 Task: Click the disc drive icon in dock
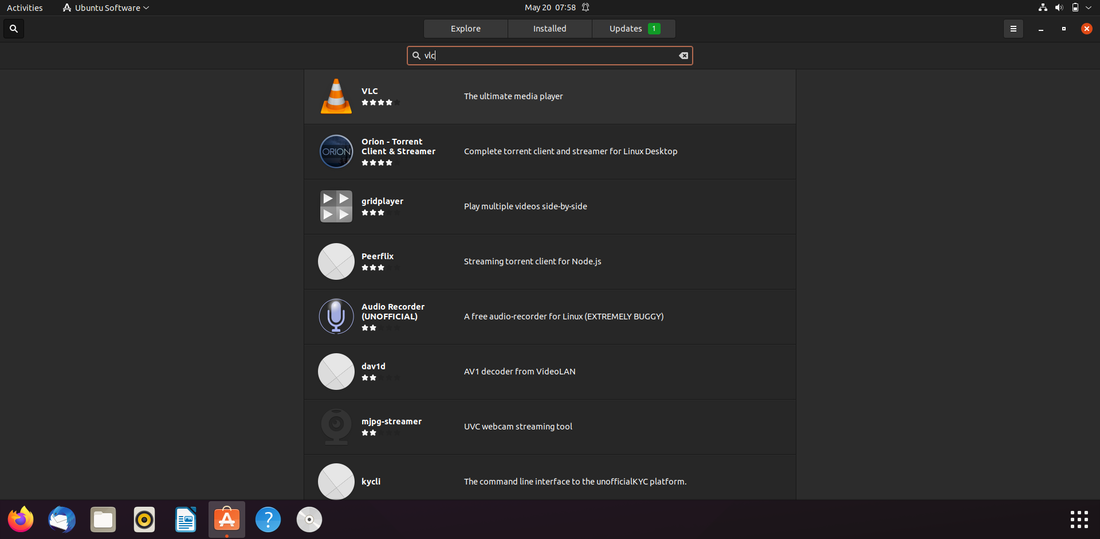309,520
